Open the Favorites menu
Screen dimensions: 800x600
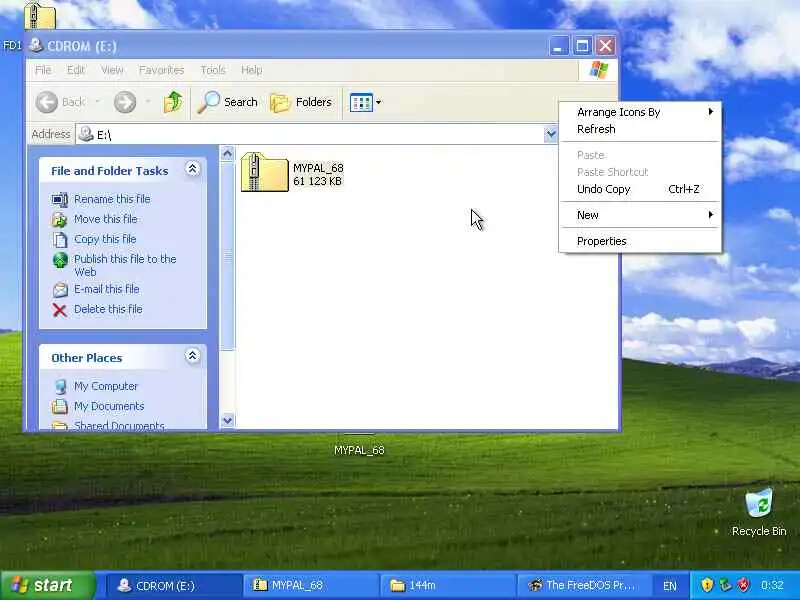click(x=162, y=70)
